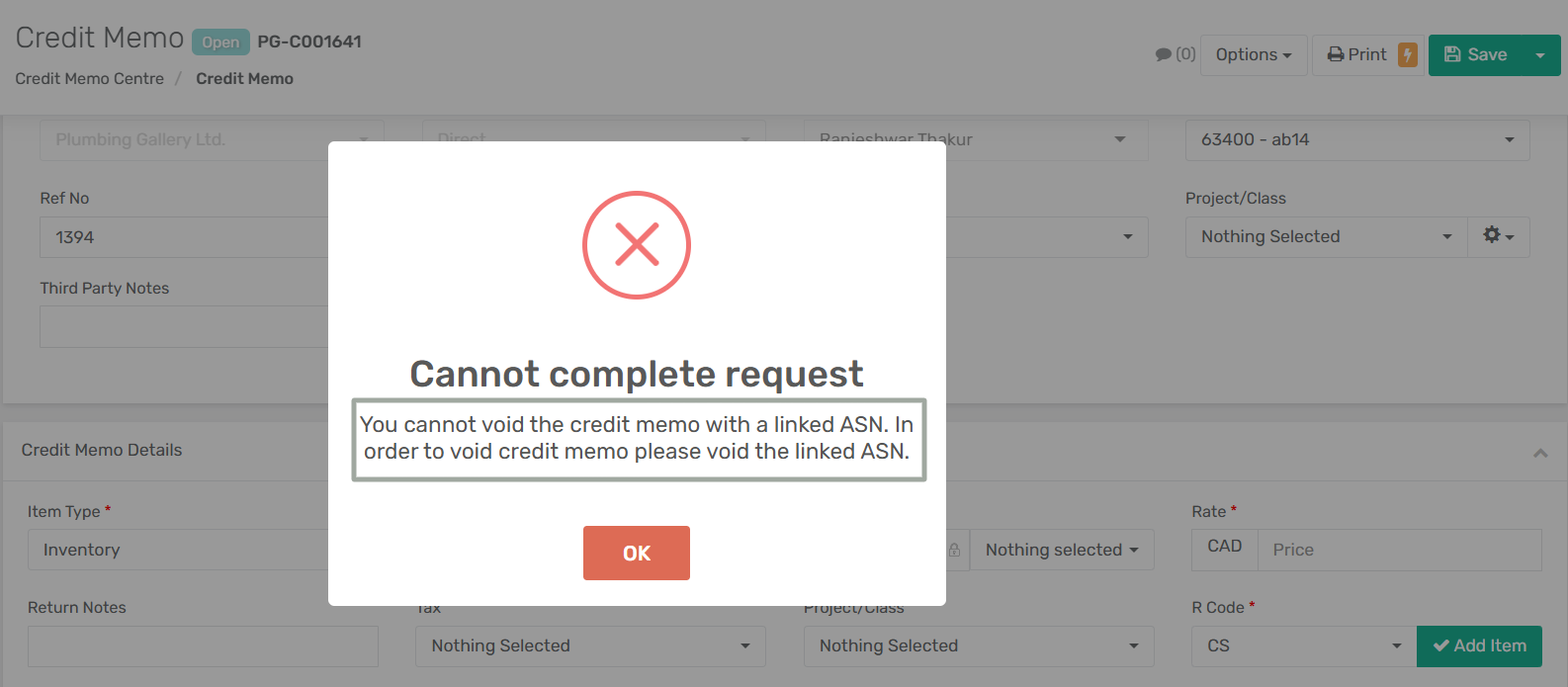
Task: Expand the Save split-button arrow
Action: [1540, 55]
